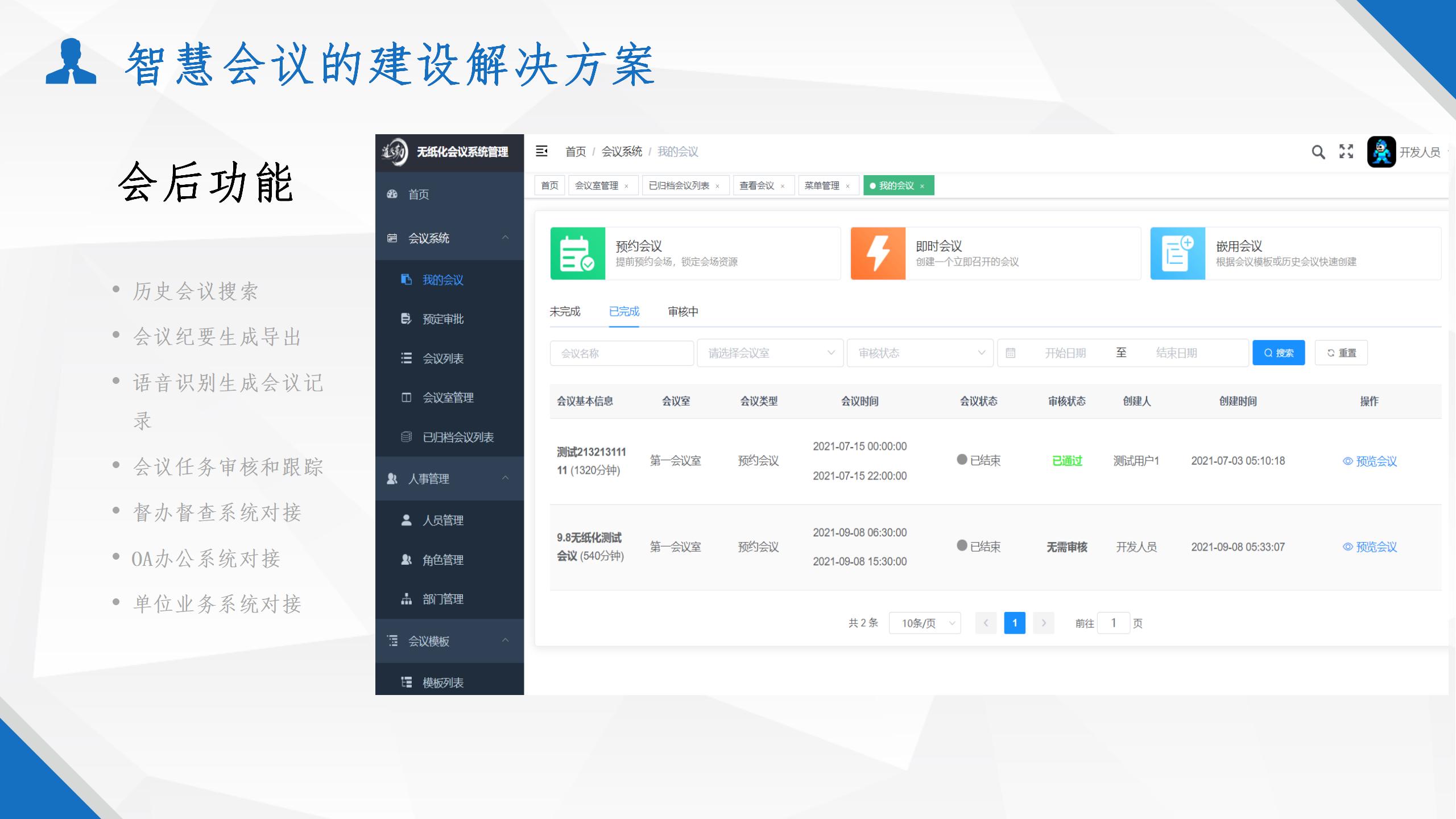Open the 请选择会议室 dropdown
The width and height of the screenshot is (1456, 819).
[x=770, y=353]
